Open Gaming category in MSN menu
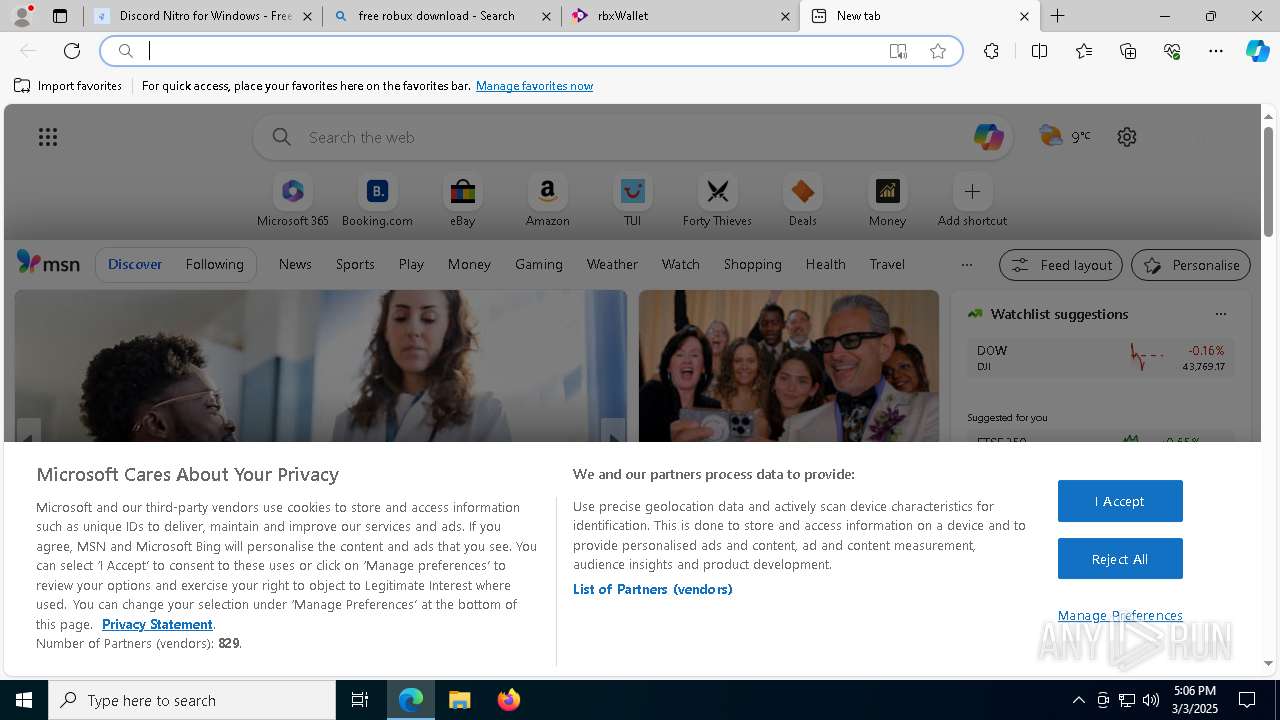 [x=538, y=264]
